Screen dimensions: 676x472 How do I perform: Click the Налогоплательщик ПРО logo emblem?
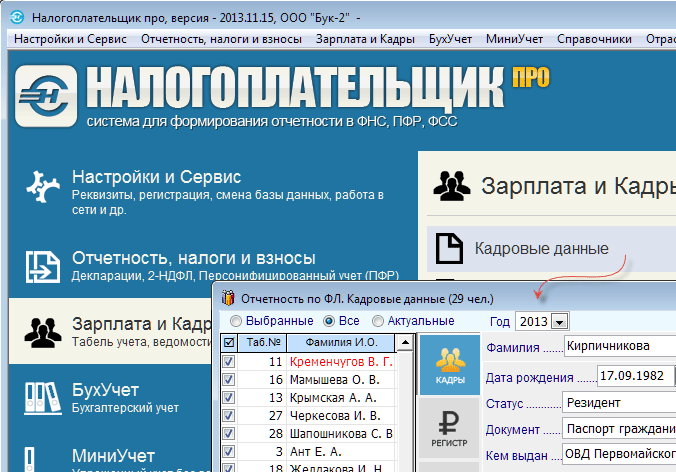(46, 96)
